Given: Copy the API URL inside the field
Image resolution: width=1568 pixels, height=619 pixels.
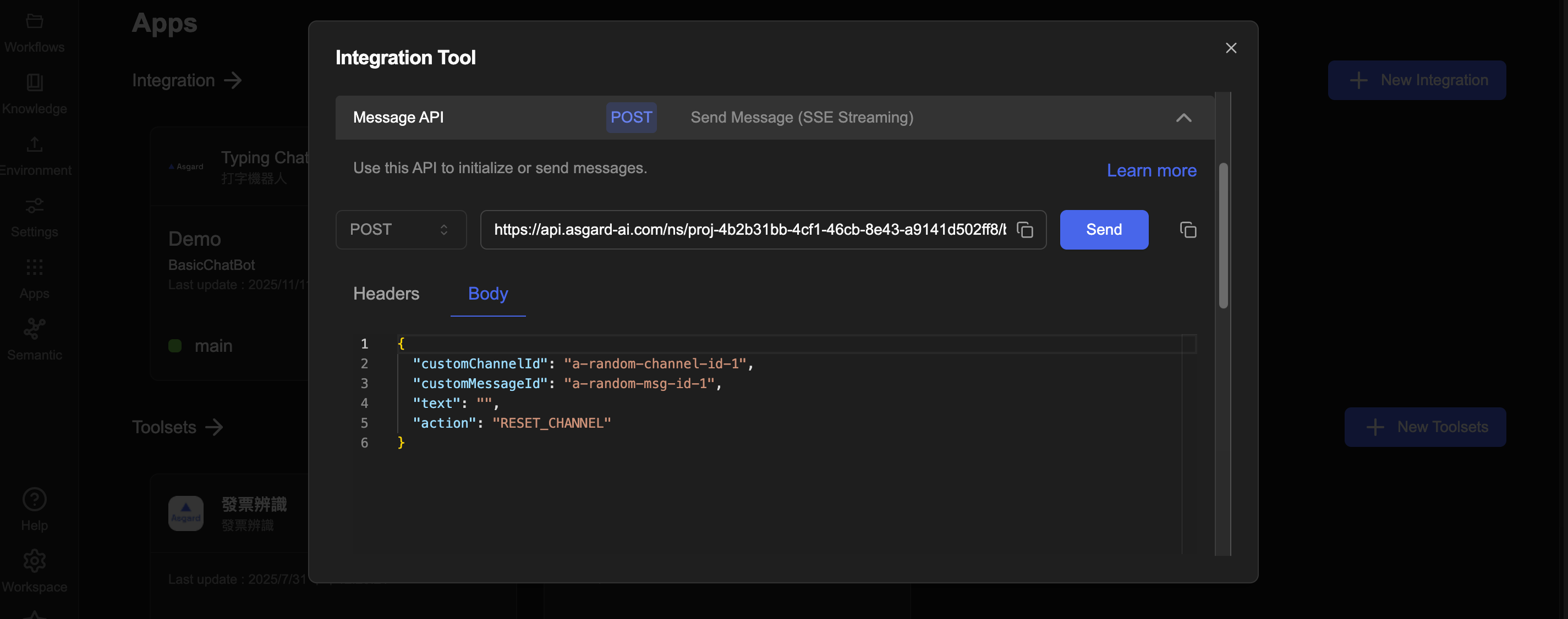Looking at the screenshot, I should pos(1025,230).
